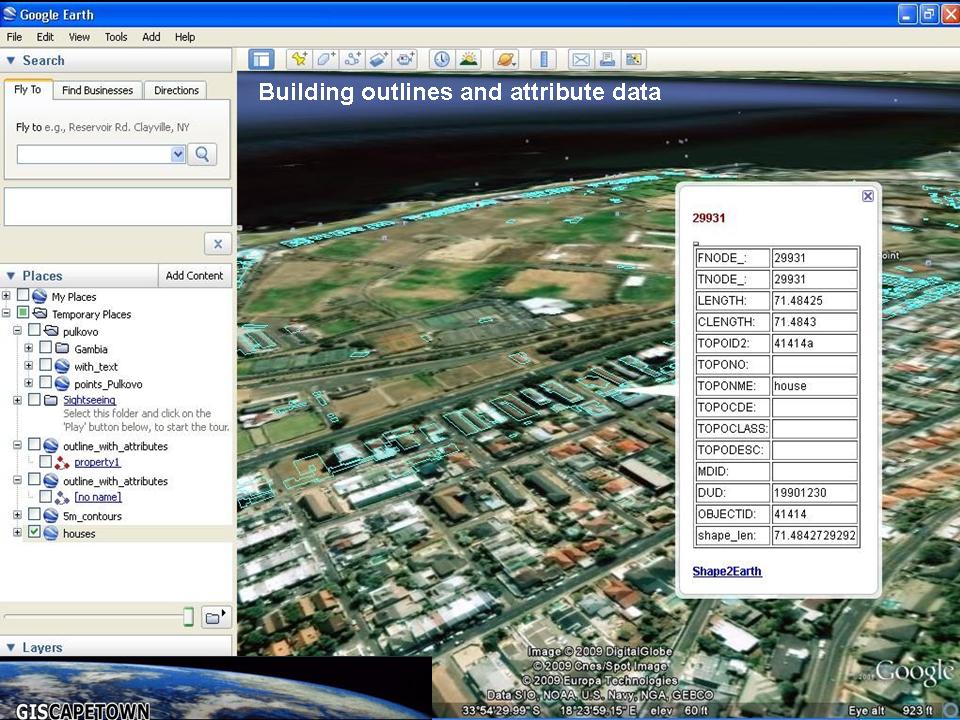Clear search results with X button

(x=218, y=244)
